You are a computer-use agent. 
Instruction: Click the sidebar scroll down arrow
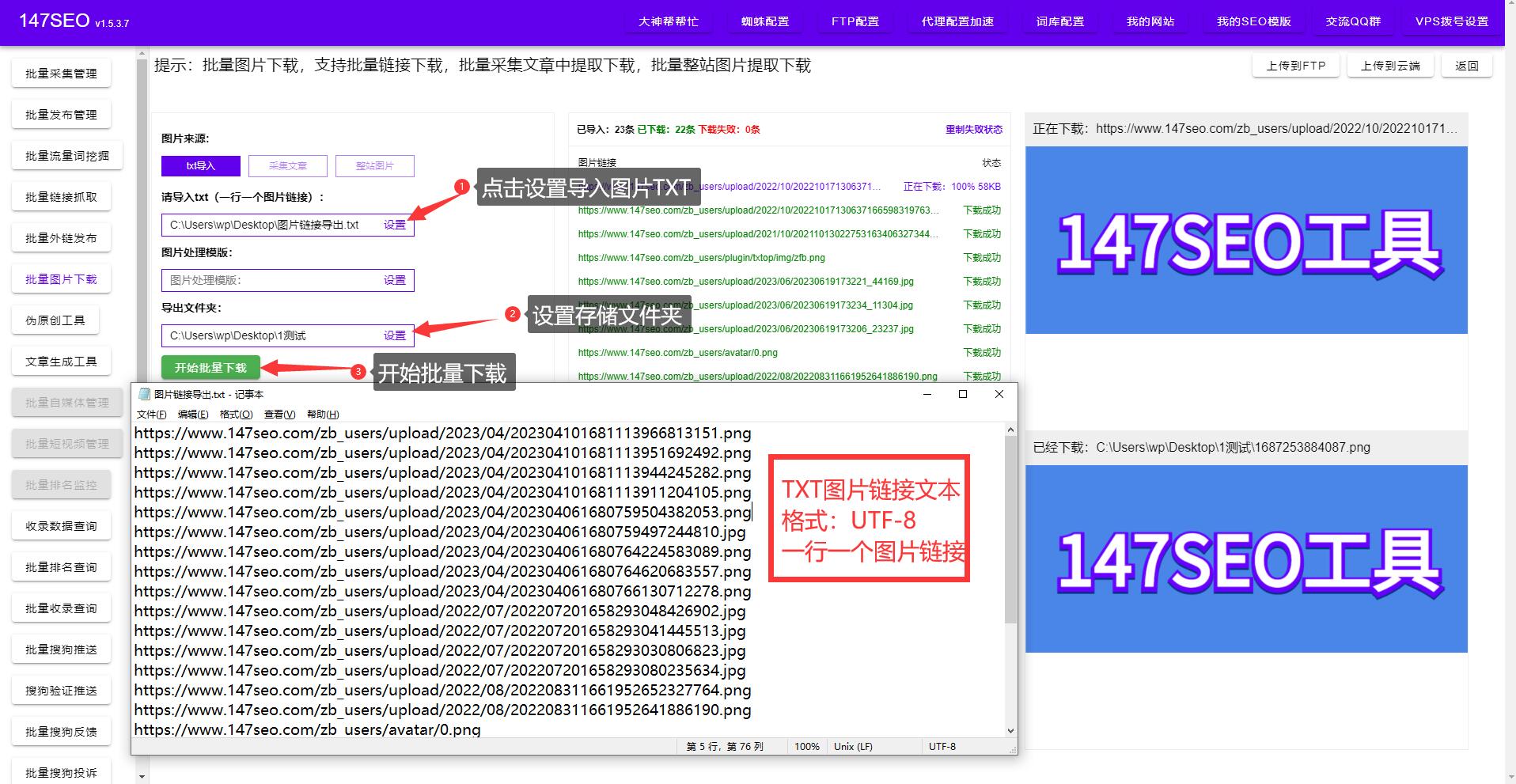142,777
